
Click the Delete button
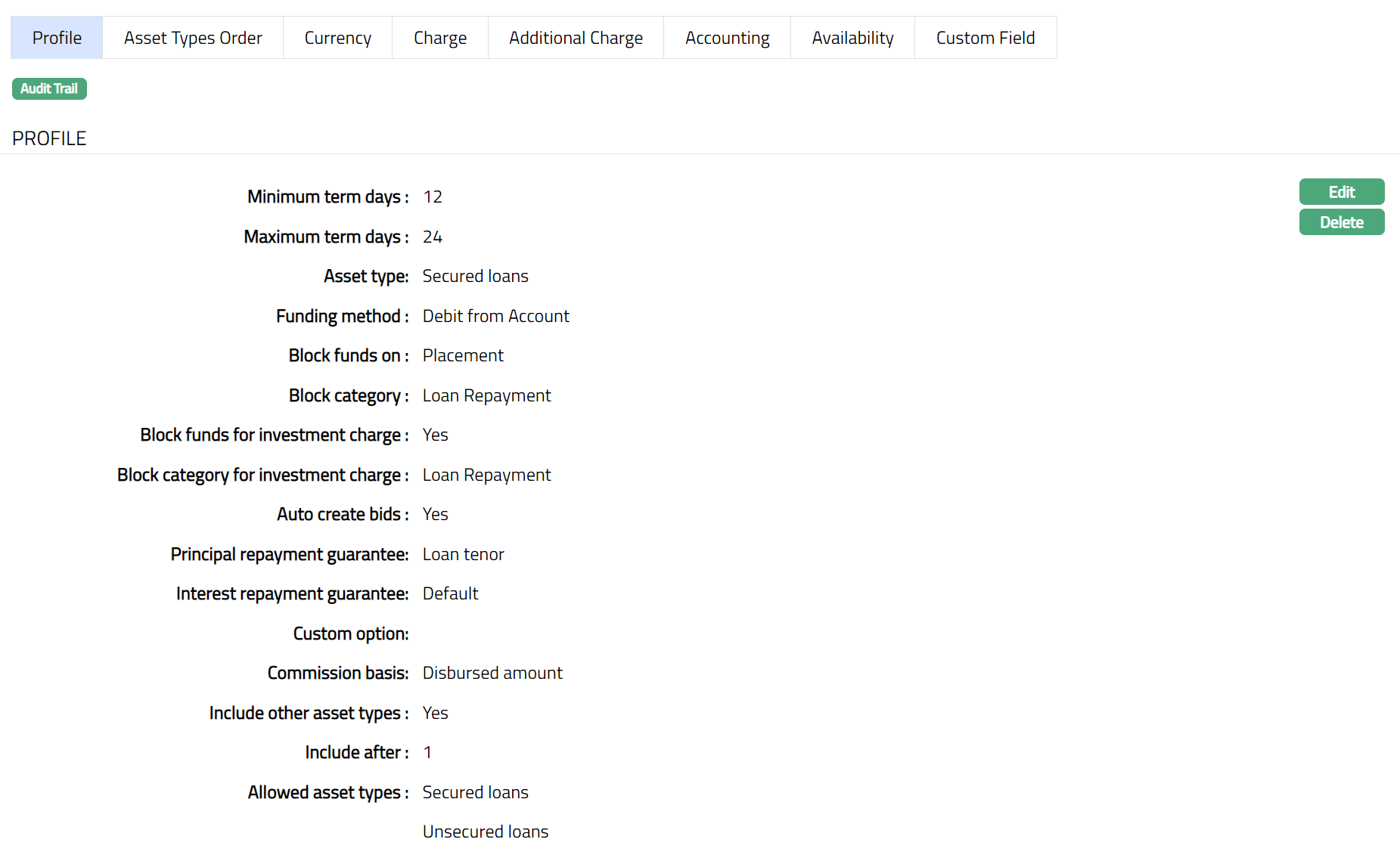(x=1341, y=222)
